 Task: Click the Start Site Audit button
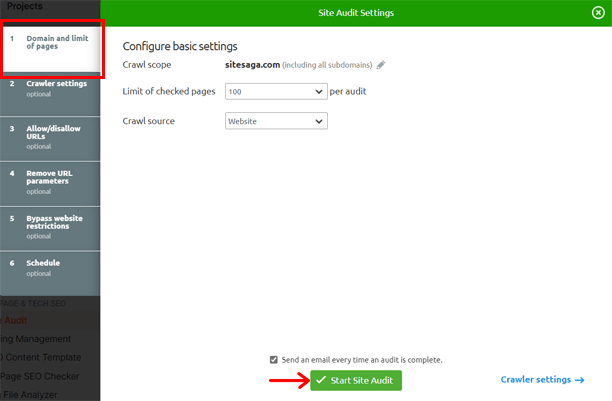point(356,380)
